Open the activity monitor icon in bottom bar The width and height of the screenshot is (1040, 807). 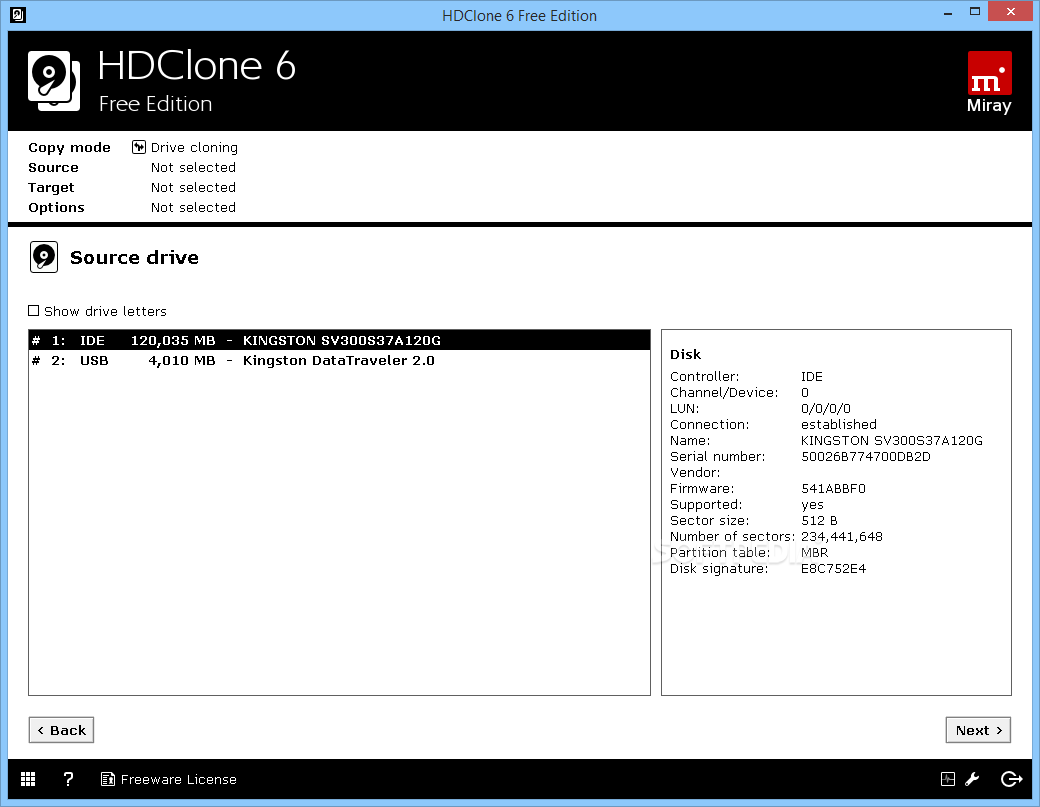point(948,779)
